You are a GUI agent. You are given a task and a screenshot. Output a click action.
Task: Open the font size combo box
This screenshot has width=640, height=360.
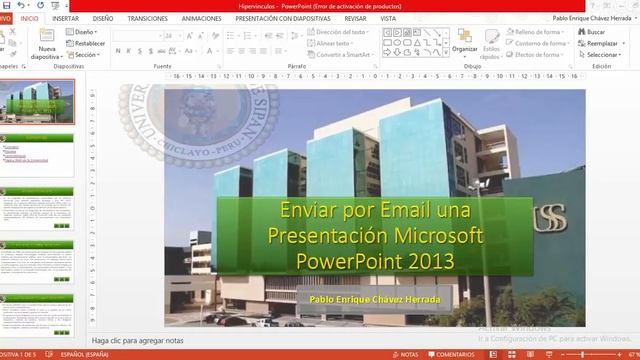173,36
